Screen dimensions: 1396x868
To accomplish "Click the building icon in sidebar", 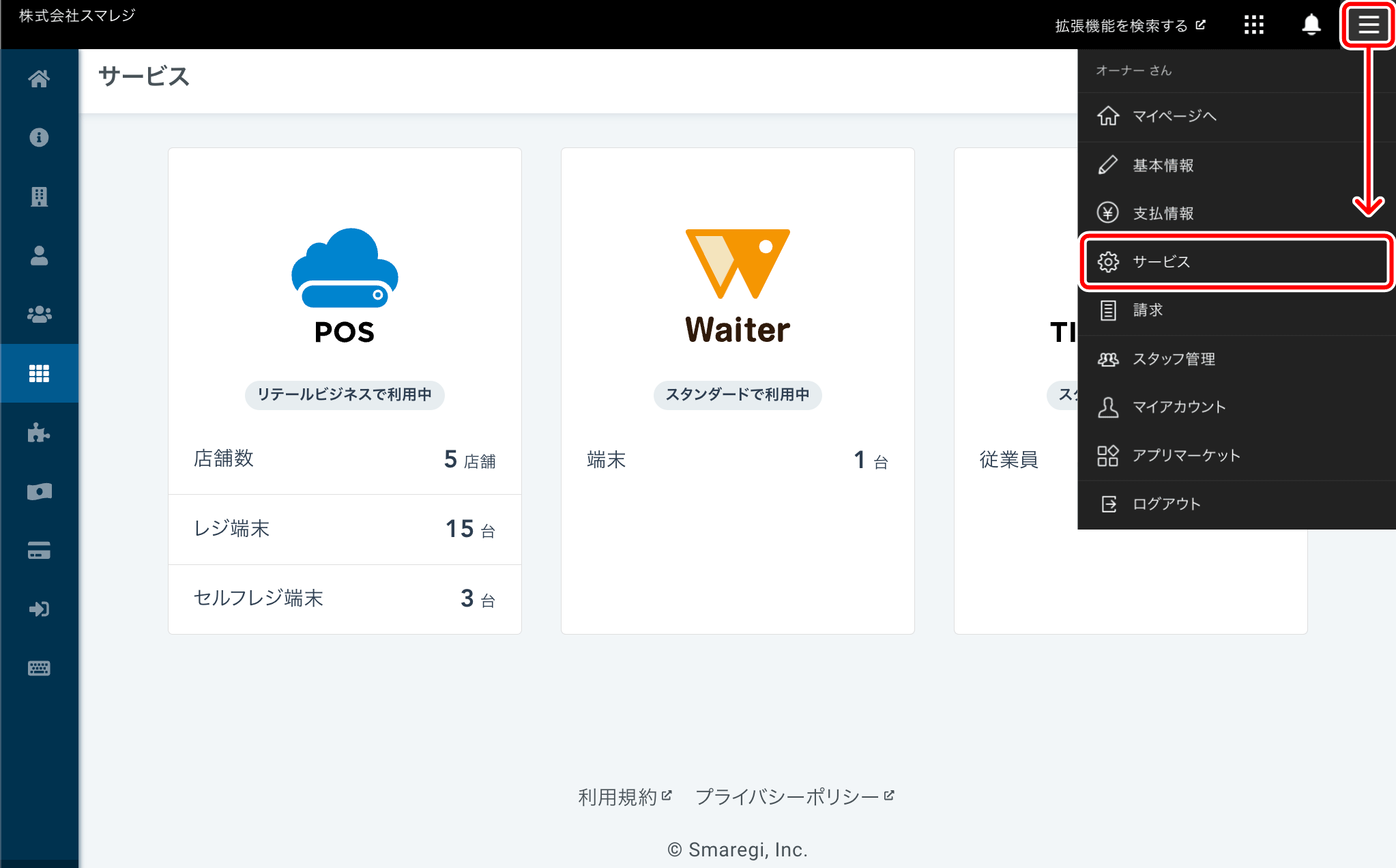I will point(39,197).
